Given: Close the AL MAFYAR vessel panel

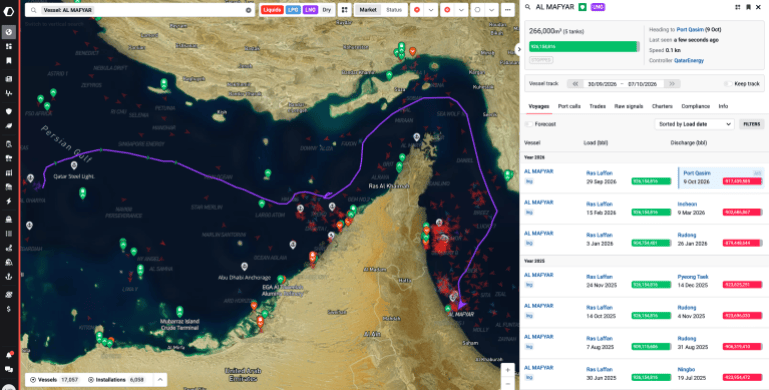Looking at the screenshot, I should [x=758, y=7].
